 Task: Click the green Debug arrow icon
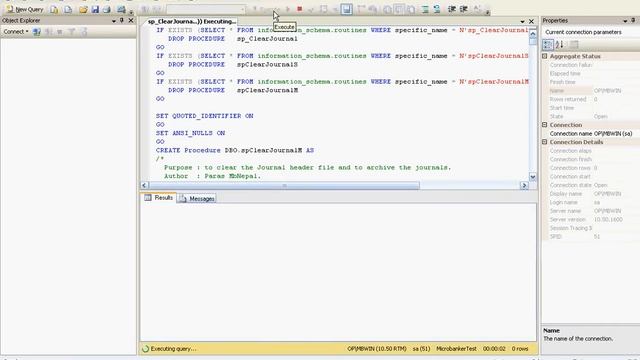pyautogui.click(x=288, y=9)
